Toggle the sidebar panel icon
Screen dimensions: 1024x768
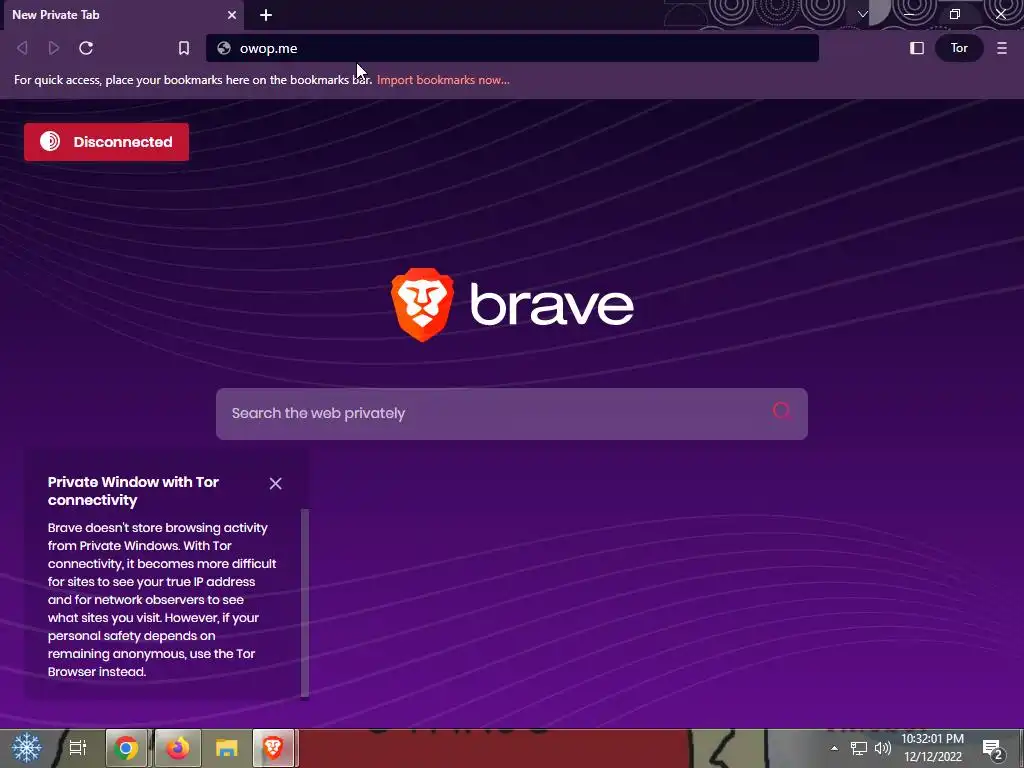click(917, 48)
